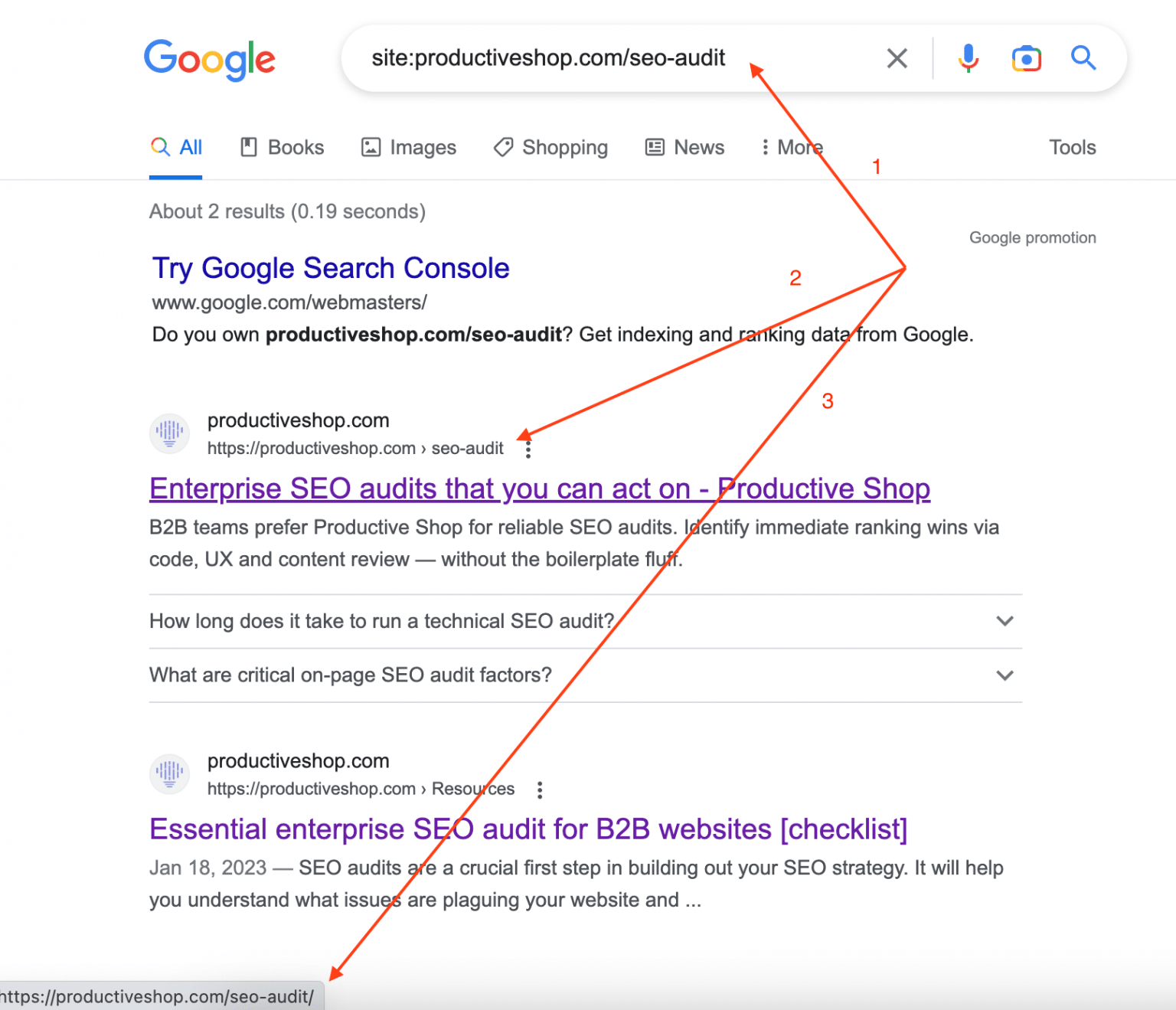The width and height of the screenshot is (1176, 1010).
Task: Clear the search query with the X
Action: [897, 57]
